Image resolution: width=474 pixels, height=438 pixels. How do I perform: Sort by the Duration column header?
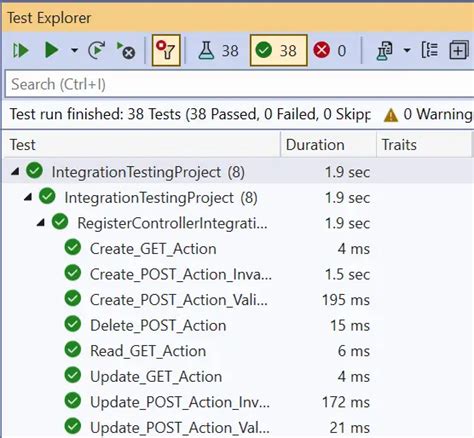[329, 145]
